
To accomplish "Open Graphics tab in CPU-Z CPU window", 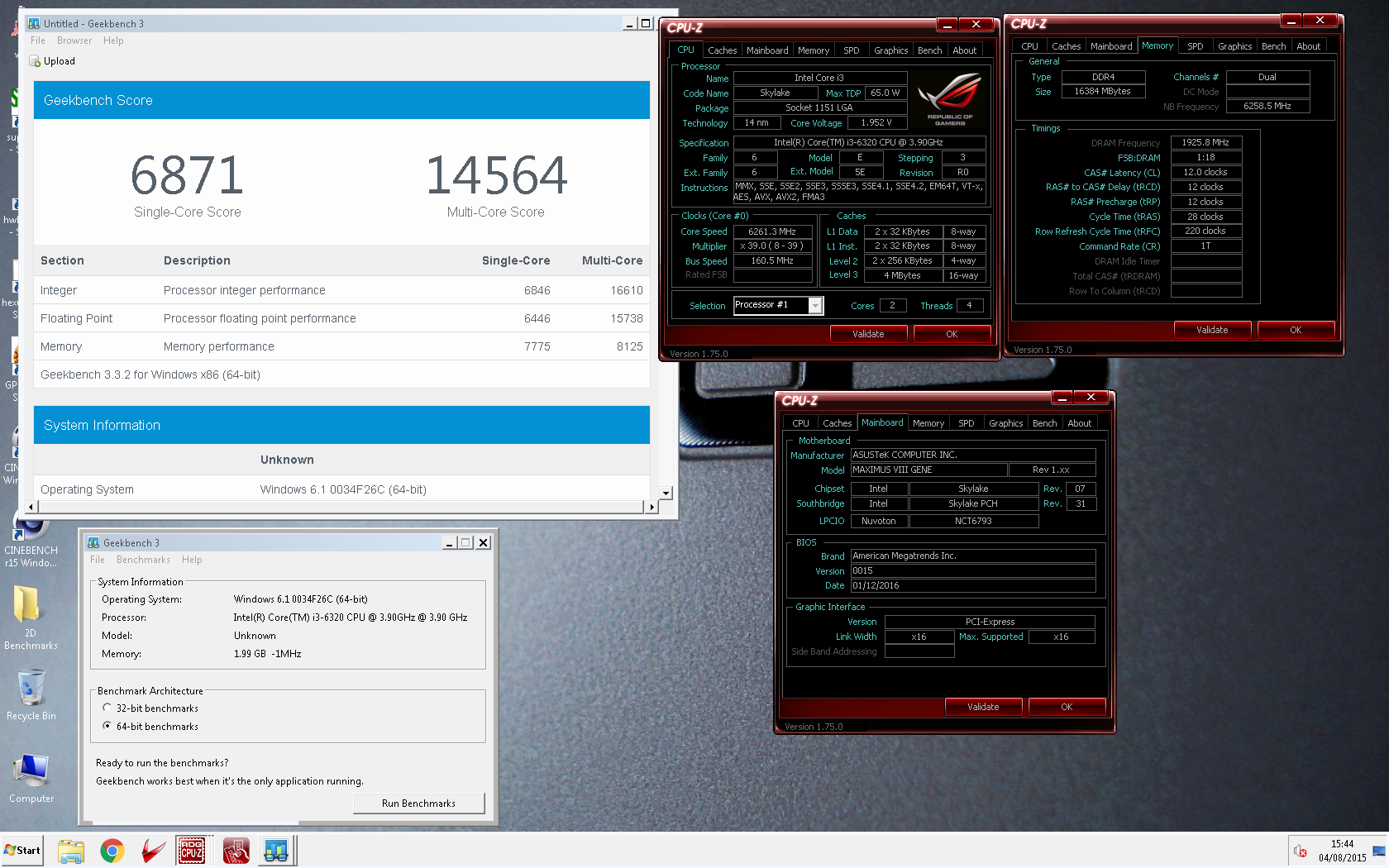I will [890, 50].
